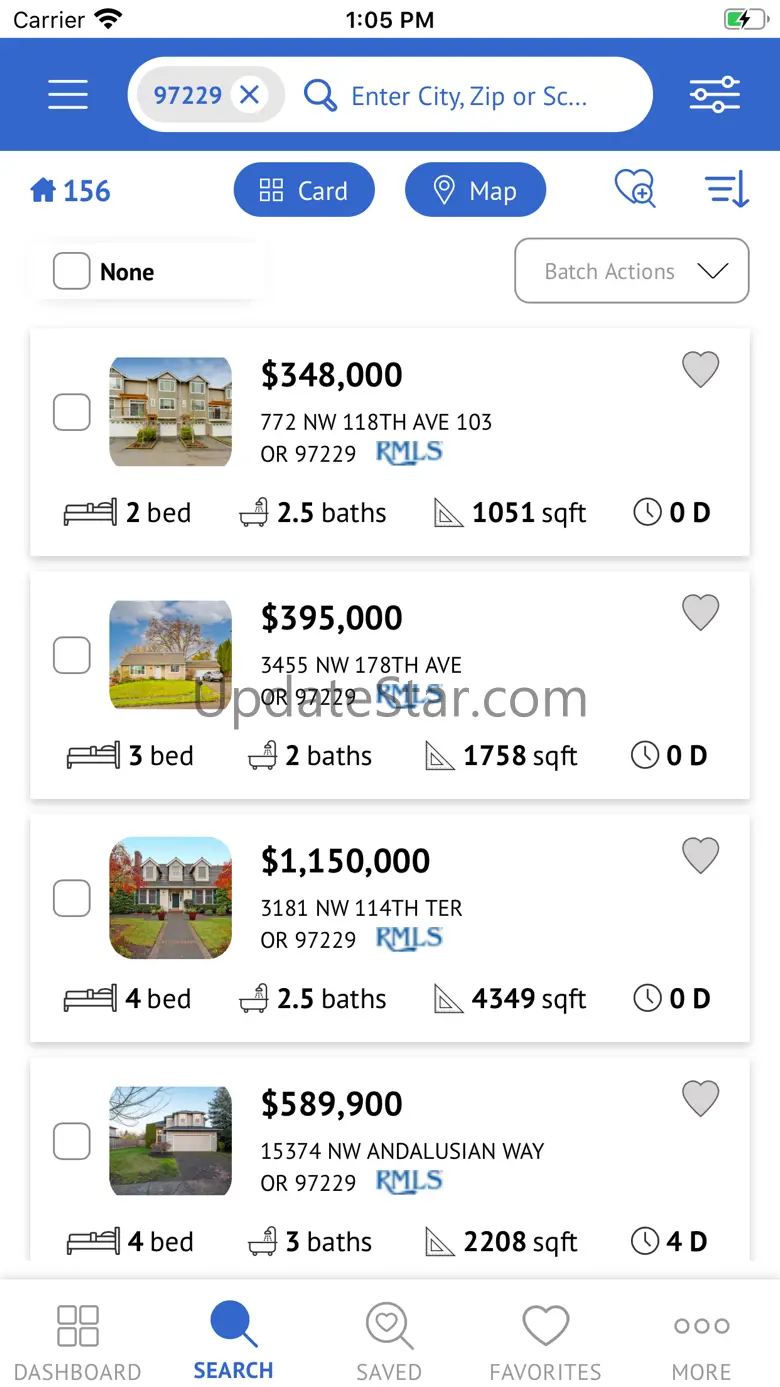780x1387 pixels.
Task: Expand the Batch Actions dropdown
Action: (631, 271)
